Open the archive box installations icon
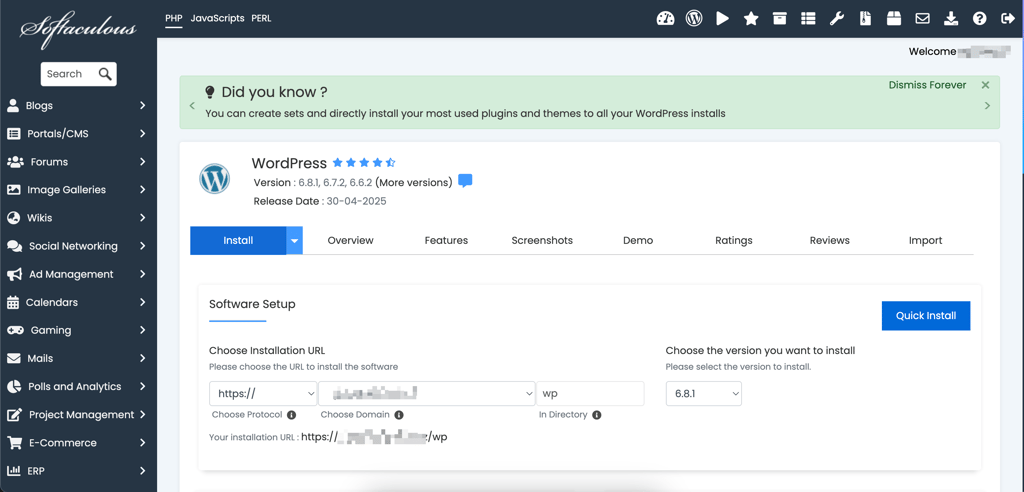The width and height of the screenshot is (1024, 492). [x=779, y=18]
